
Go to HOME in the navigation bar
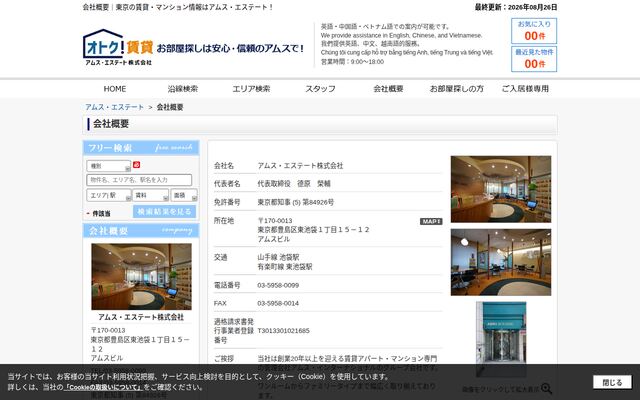(115, 89)
